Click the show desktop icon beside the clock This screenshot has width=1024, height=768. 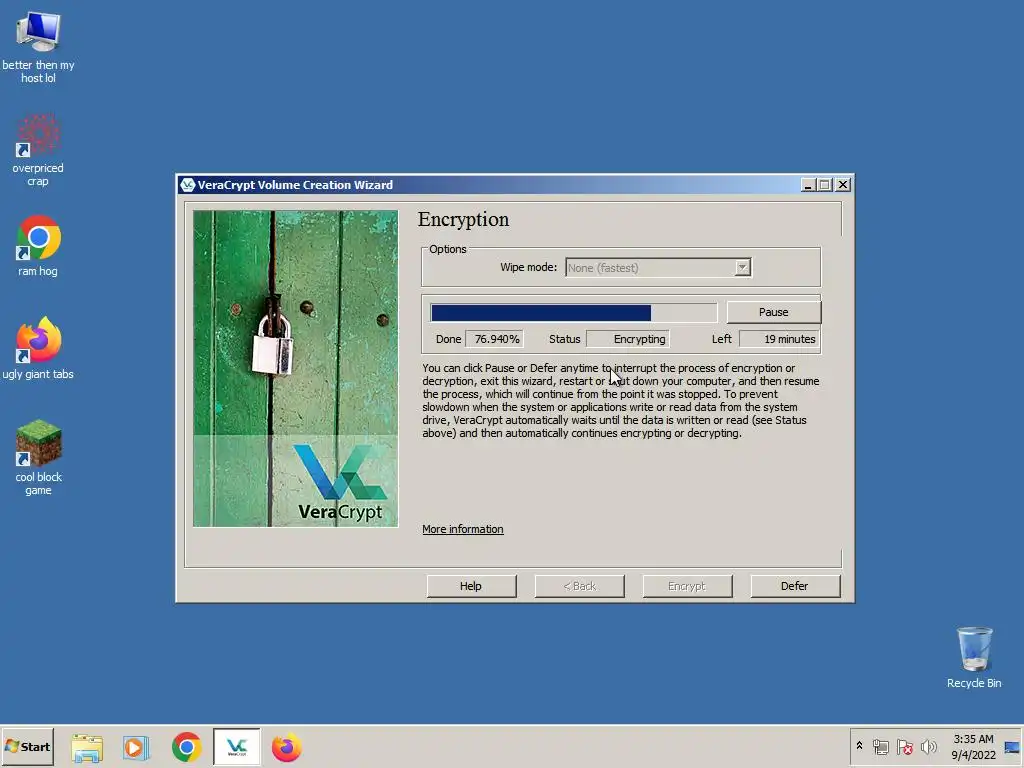1012,747
